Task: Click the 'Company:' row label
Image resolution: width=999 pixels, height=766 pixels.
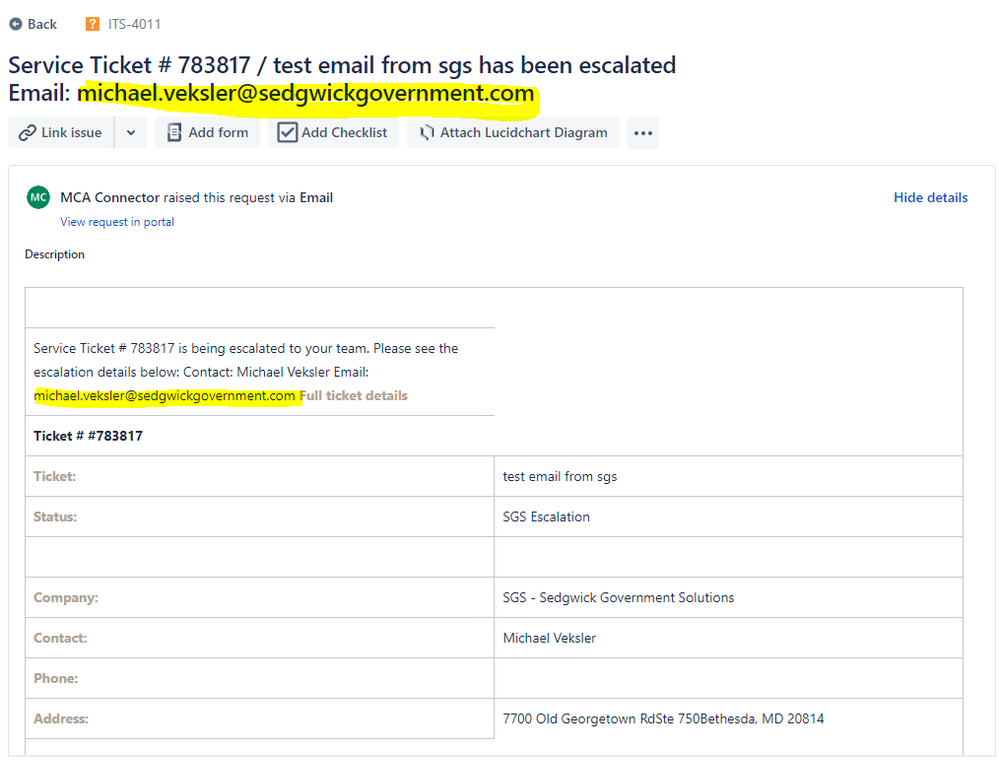Action: [x=66, y=598]
